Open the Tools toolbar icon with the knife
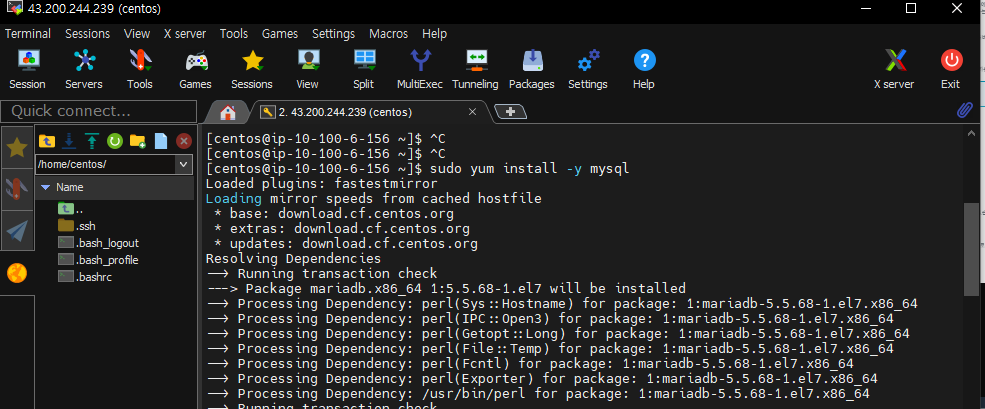The height and width of the screenshot is (409, 985). (x=139, y=69)
